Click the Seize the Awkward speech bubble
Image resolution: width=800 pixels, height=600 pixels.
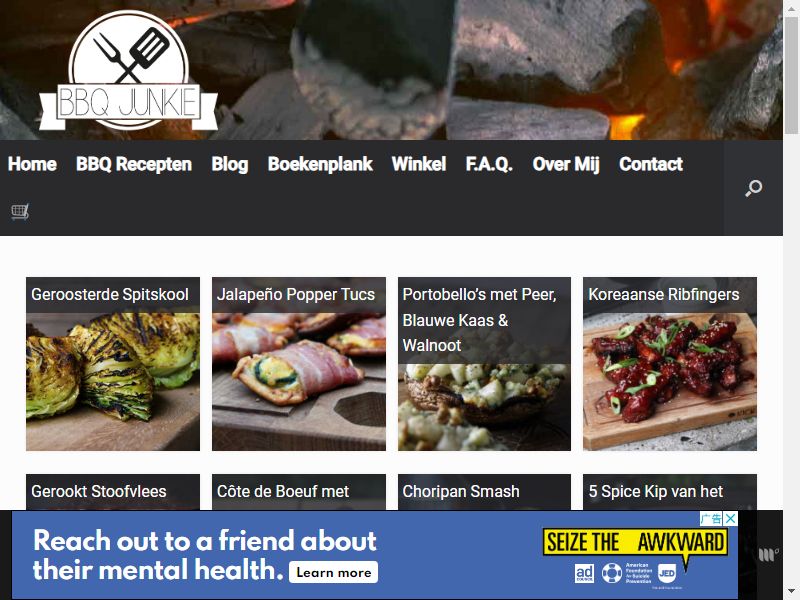pyautogui.click(x=635, y=543)
